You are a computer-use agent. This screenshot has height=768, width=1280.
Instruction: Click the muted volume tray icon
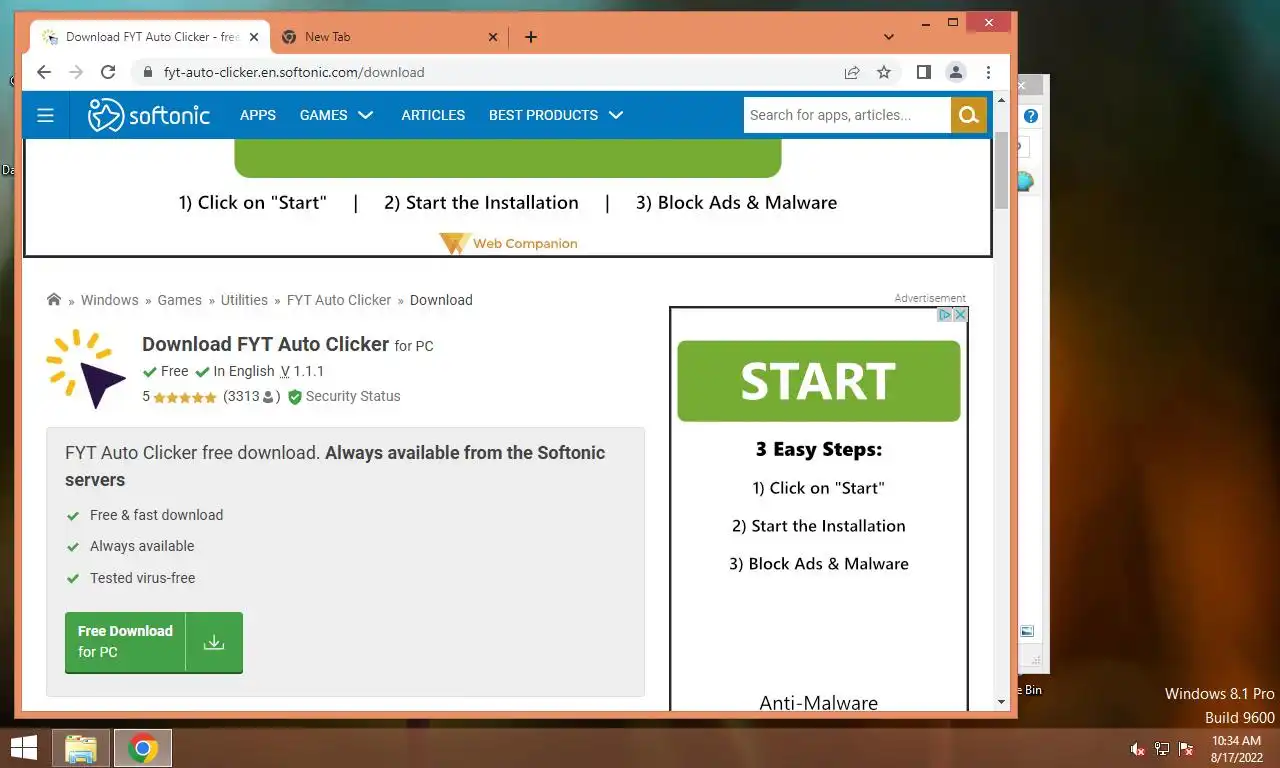(1137, 749)
